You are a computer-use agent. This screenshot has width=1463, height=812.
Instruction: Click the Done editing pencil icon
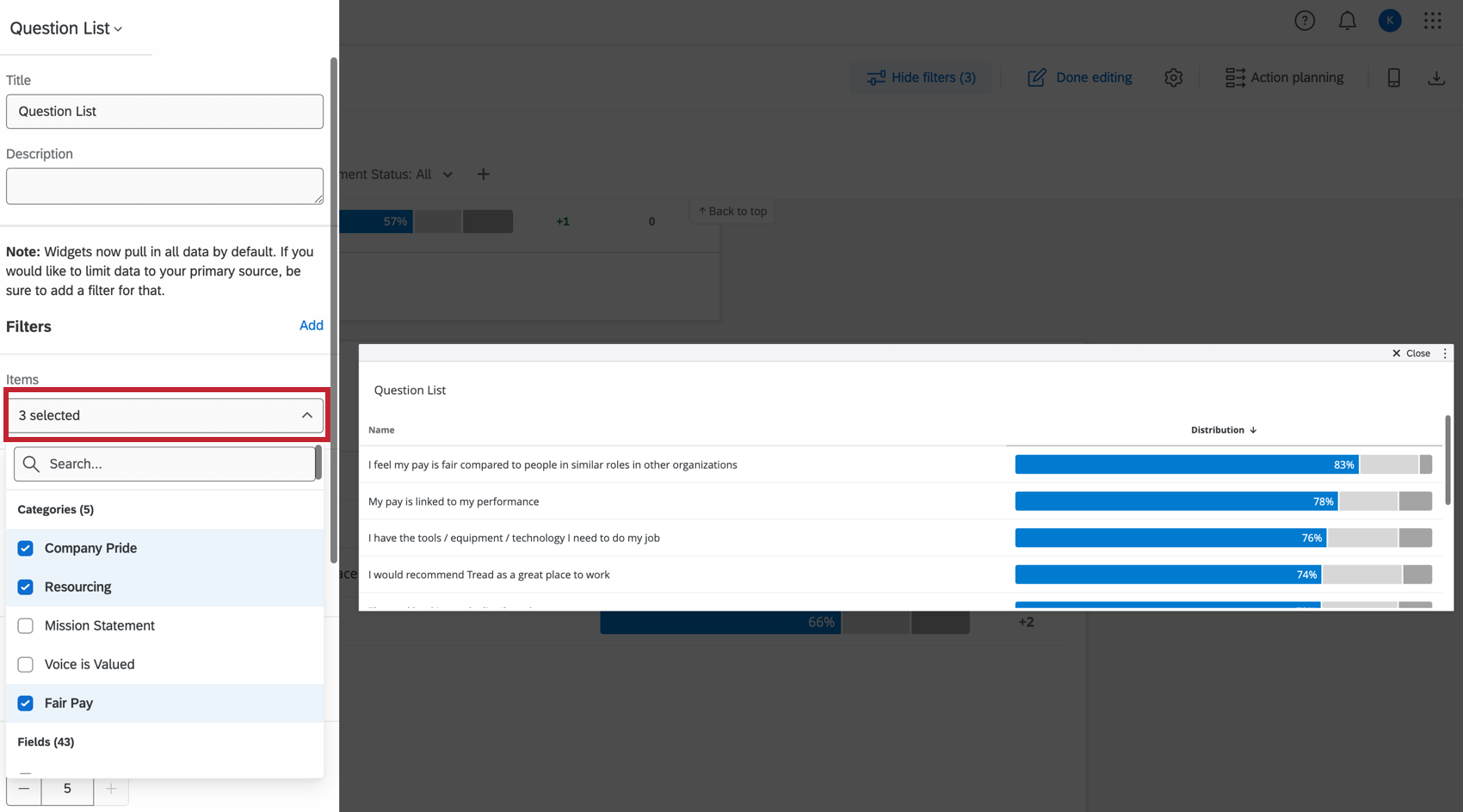[x=1036, y=77]
